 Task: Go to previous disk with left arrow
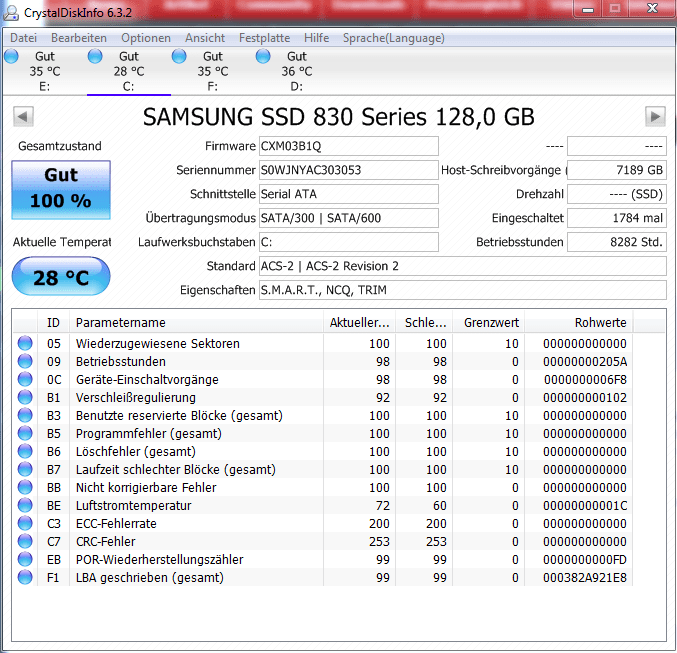coord(23,116)
